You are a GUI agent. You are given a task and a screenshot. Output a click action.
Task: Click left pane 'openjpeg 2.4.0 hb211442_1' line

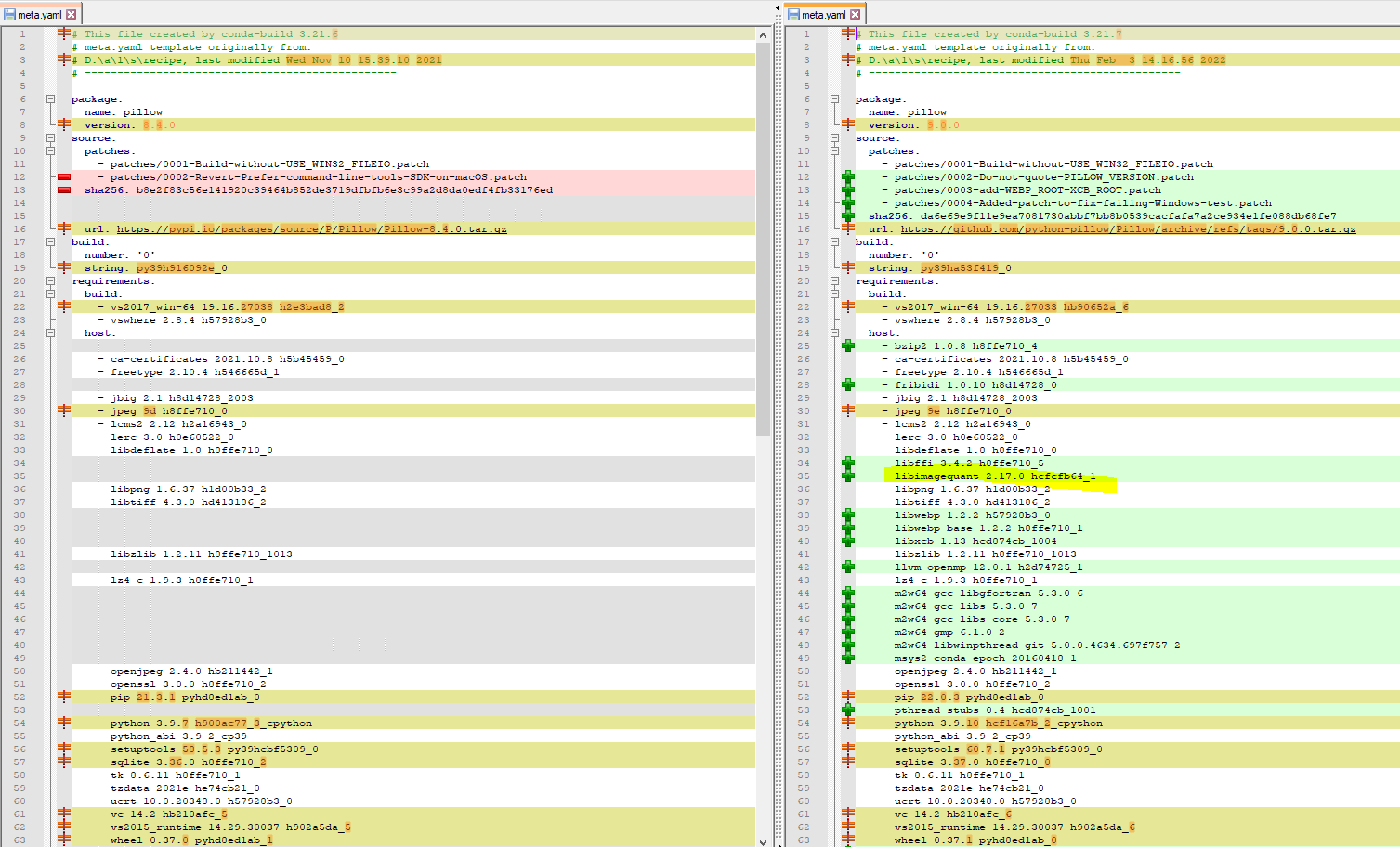185,671
